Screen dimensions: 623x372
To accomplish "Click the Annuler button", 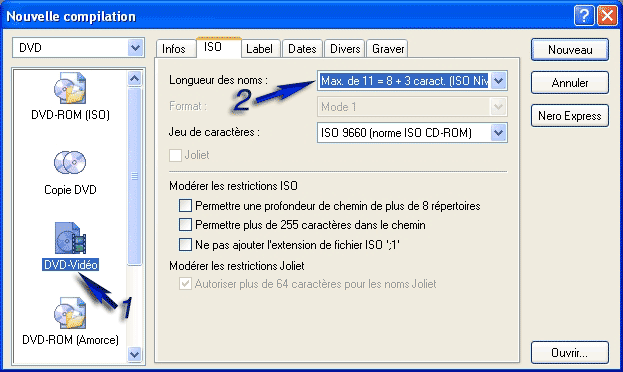I will (x=570, y=83).
